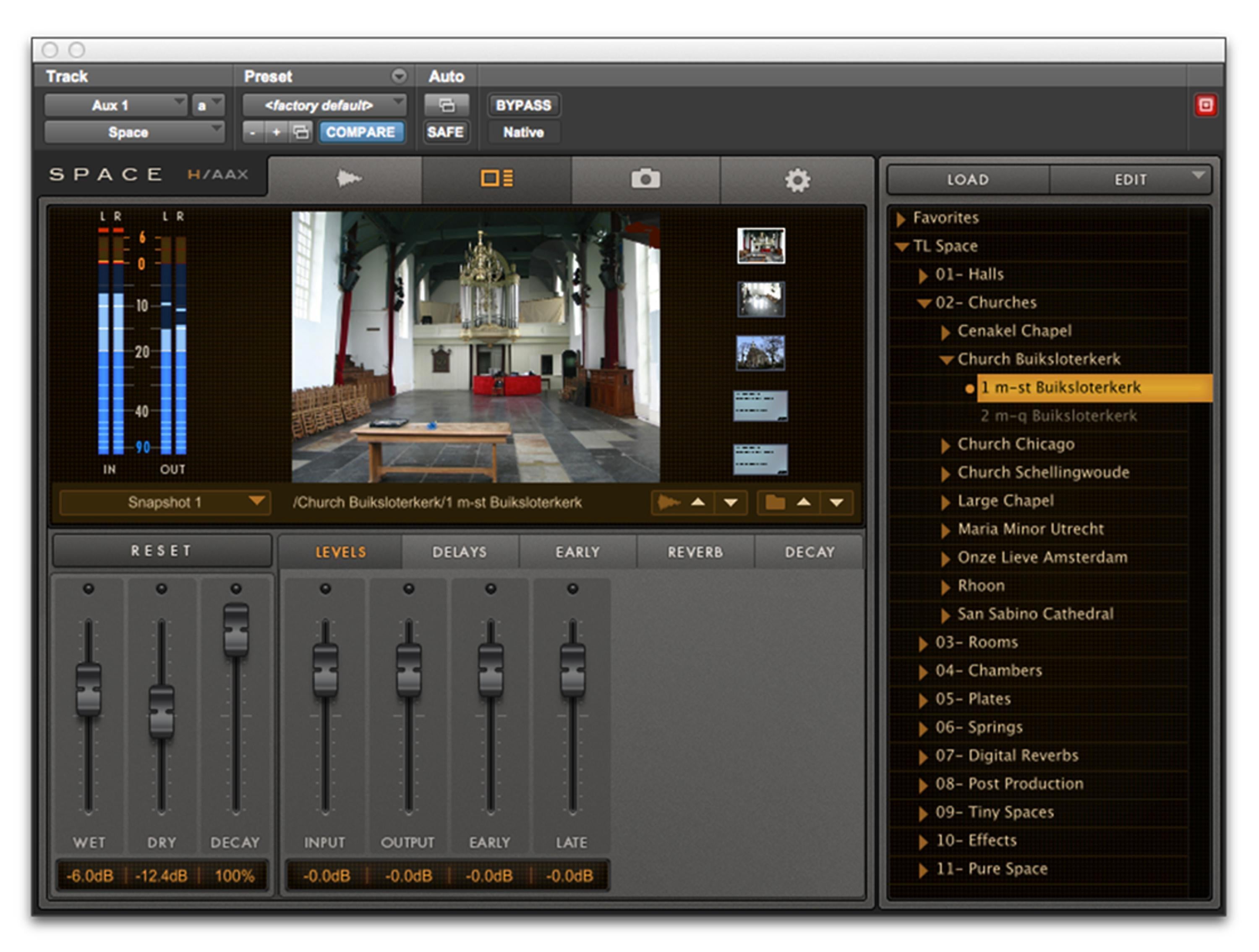The width and height of the screenshot is (1259, 952).
Task: Open the snapshot camera tab icon
Action: tap(645, 179)
